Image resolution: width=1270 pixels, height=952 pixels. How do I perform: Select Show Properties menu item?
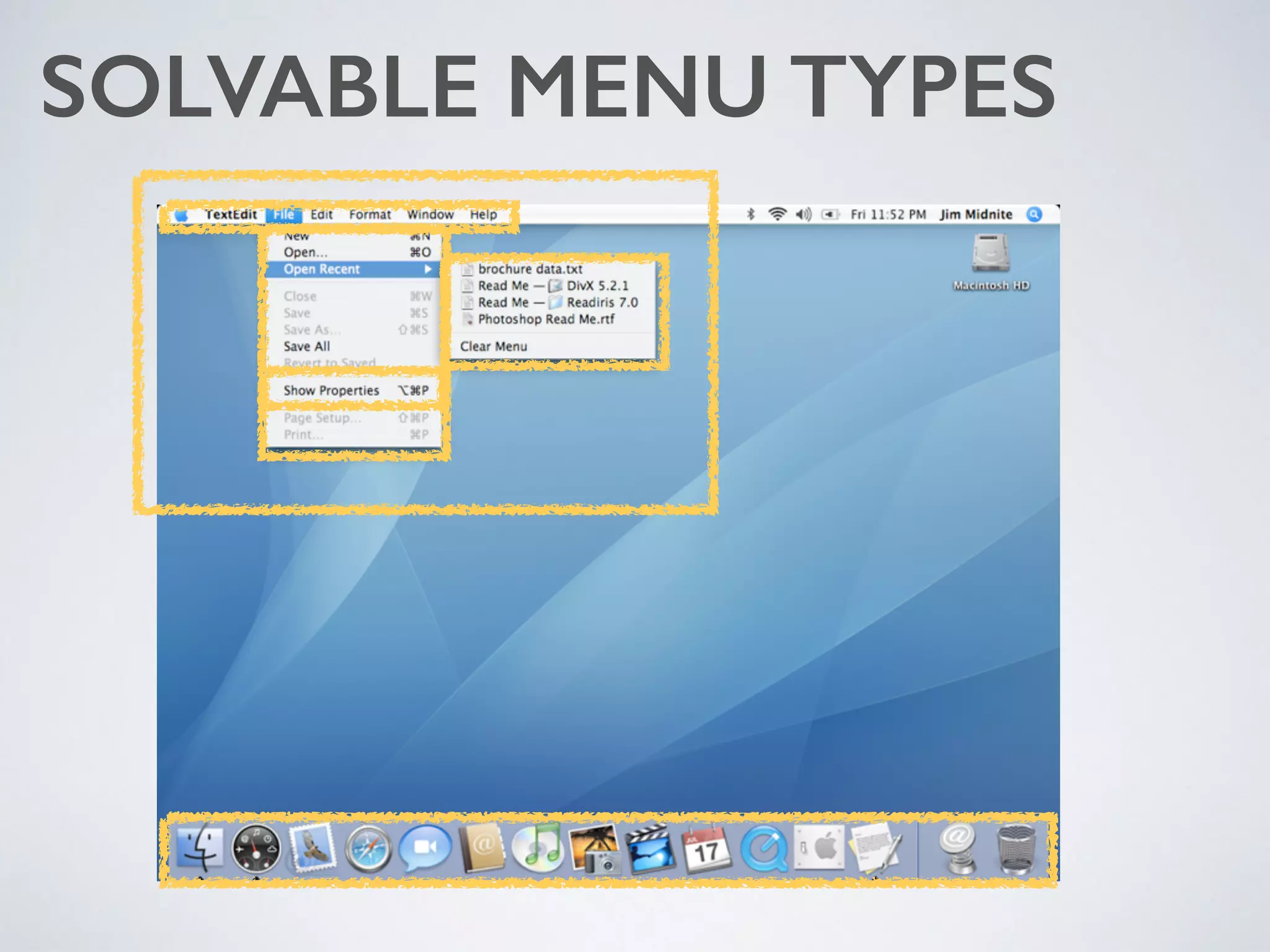[x=353, y=390]
